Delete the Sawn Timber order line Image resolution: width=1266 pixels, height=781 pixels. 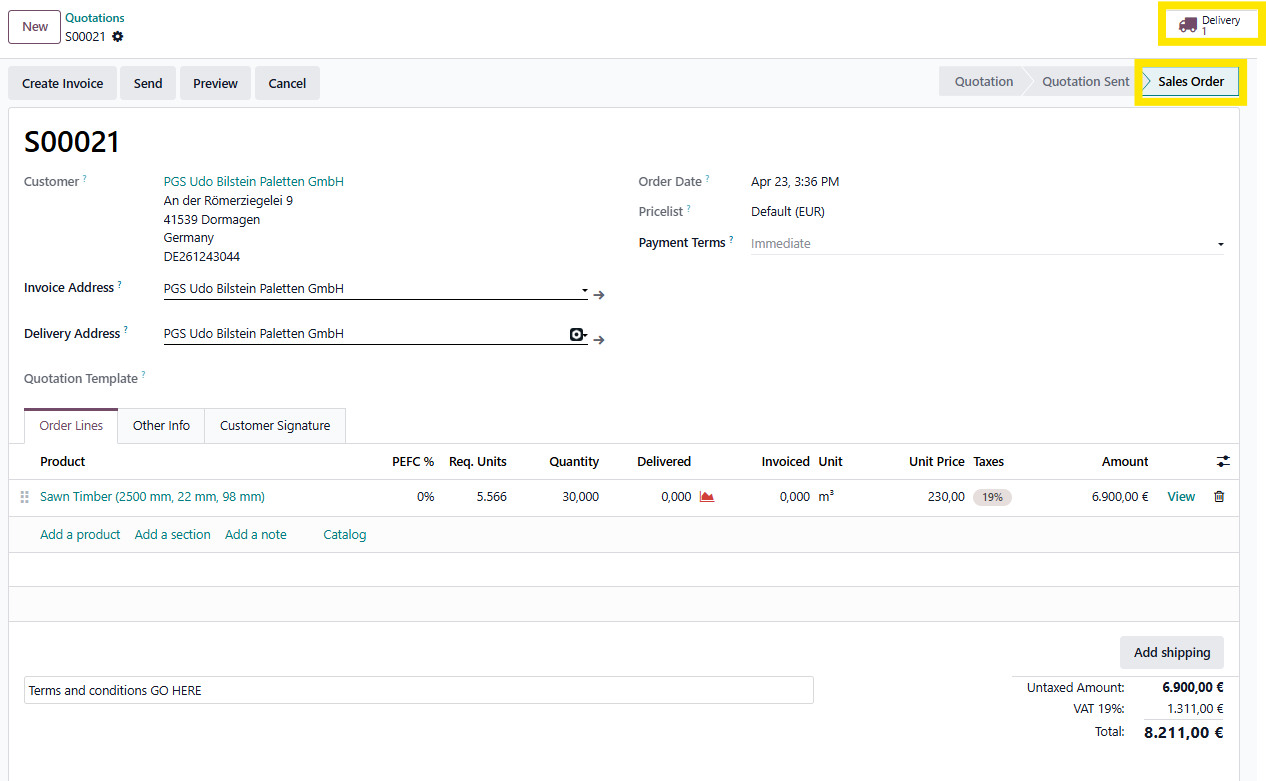coord(1218,497)
